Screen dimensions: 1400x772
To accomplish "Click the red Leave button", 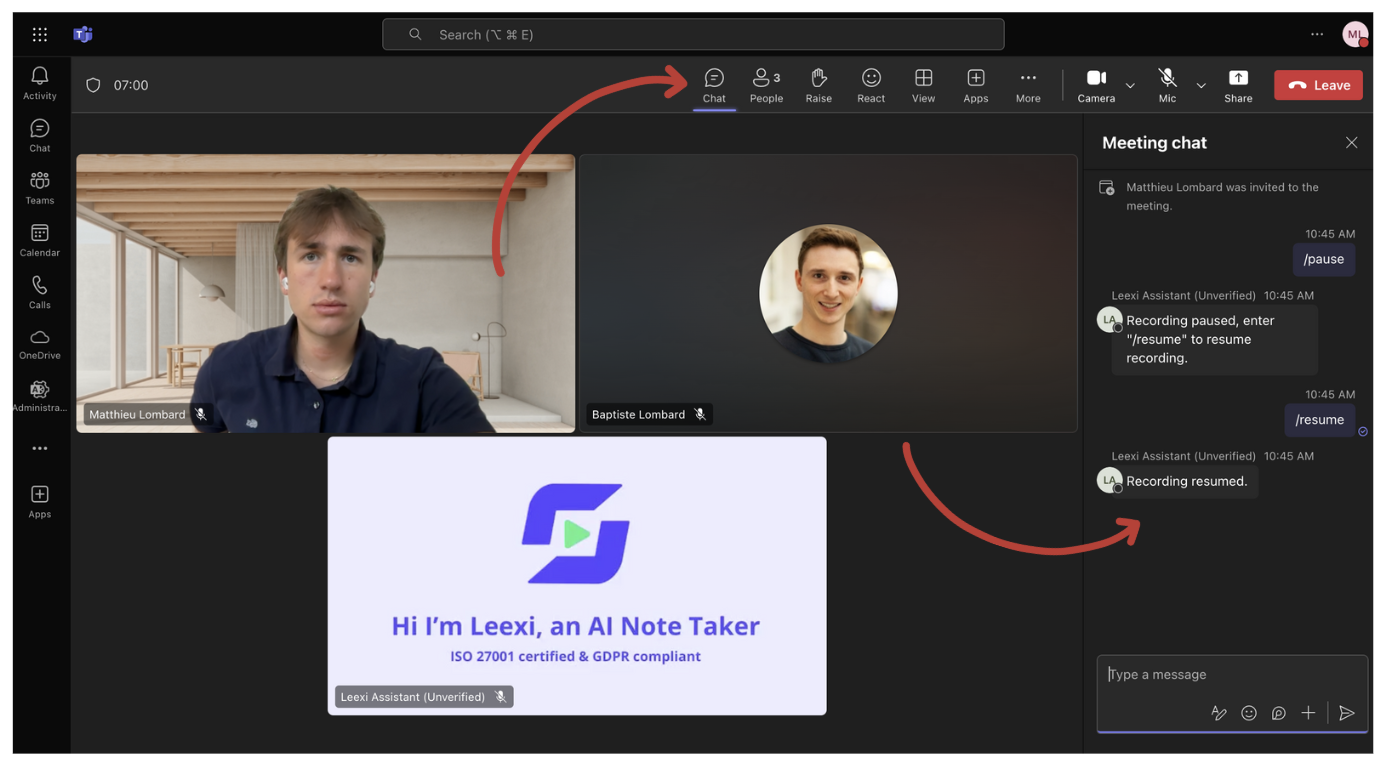I will (x=1318, y=85).
